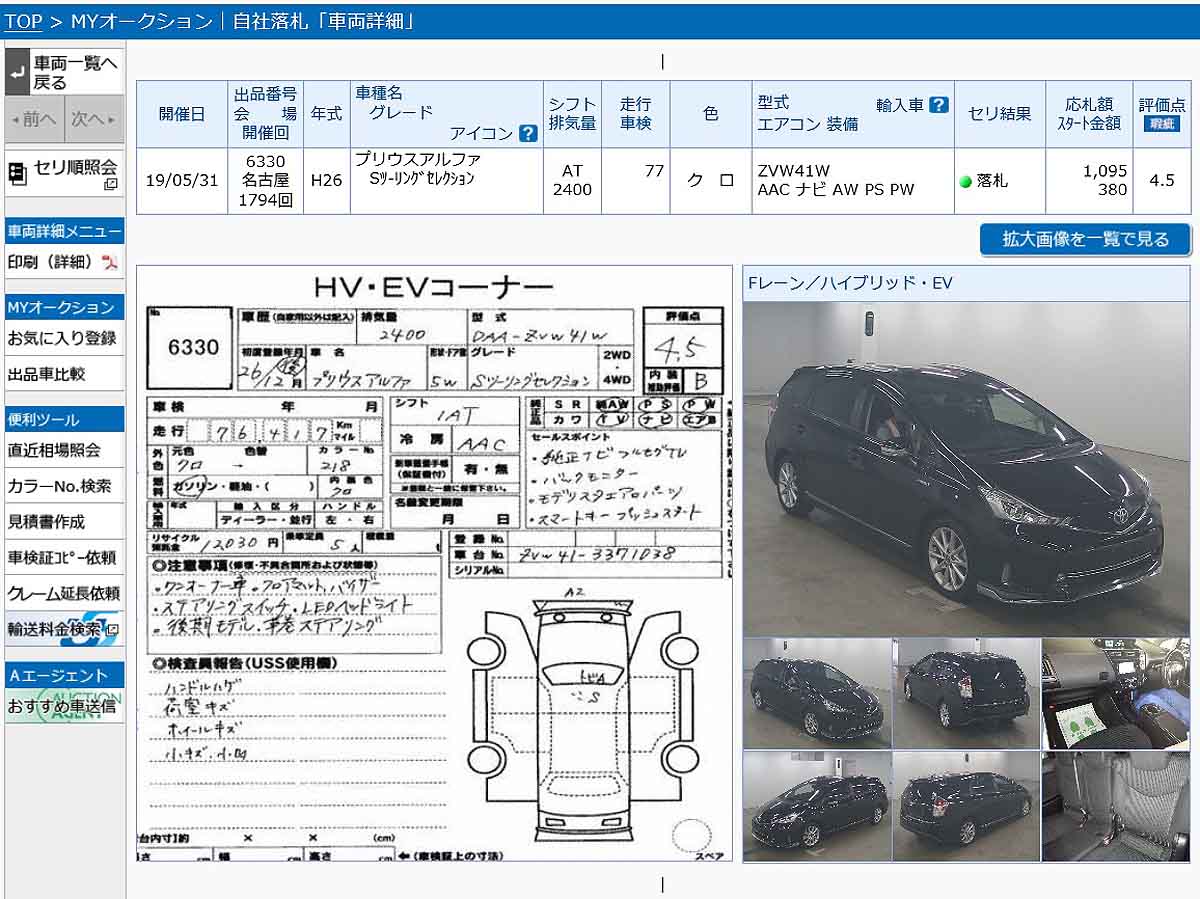Viewport: 1200px width, 899px height.
Task: Click the green 落札 status dot
Action: (966, 182)
